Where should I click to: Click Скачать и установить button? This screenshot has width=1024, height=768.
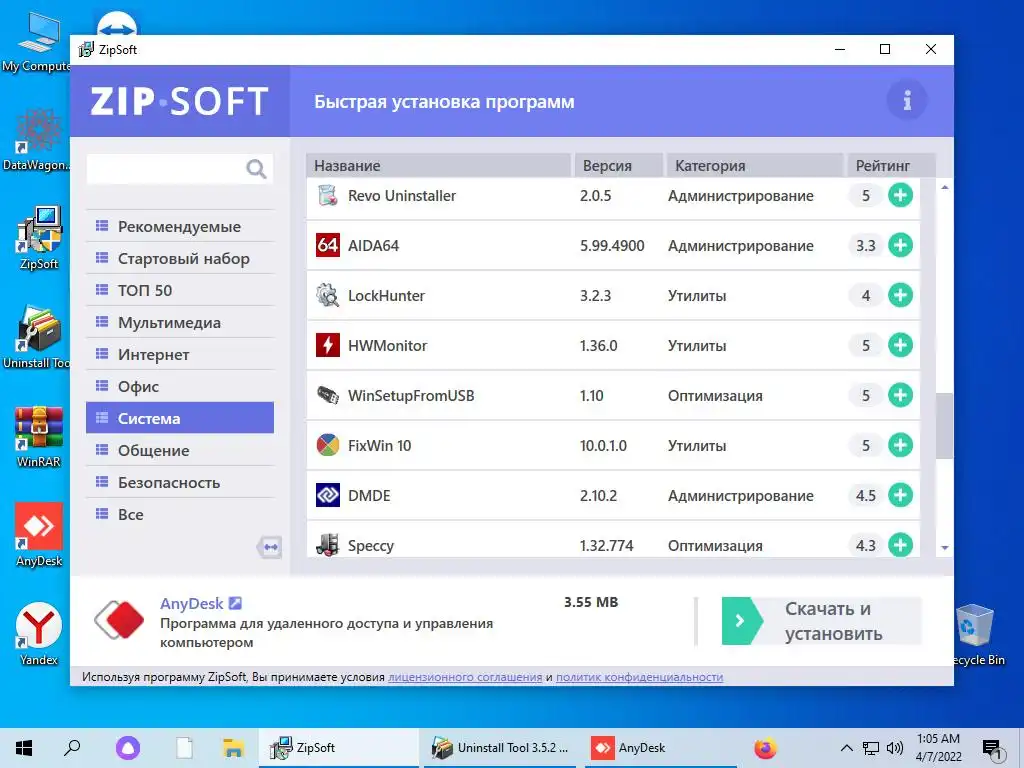click(x=822, y=621)
